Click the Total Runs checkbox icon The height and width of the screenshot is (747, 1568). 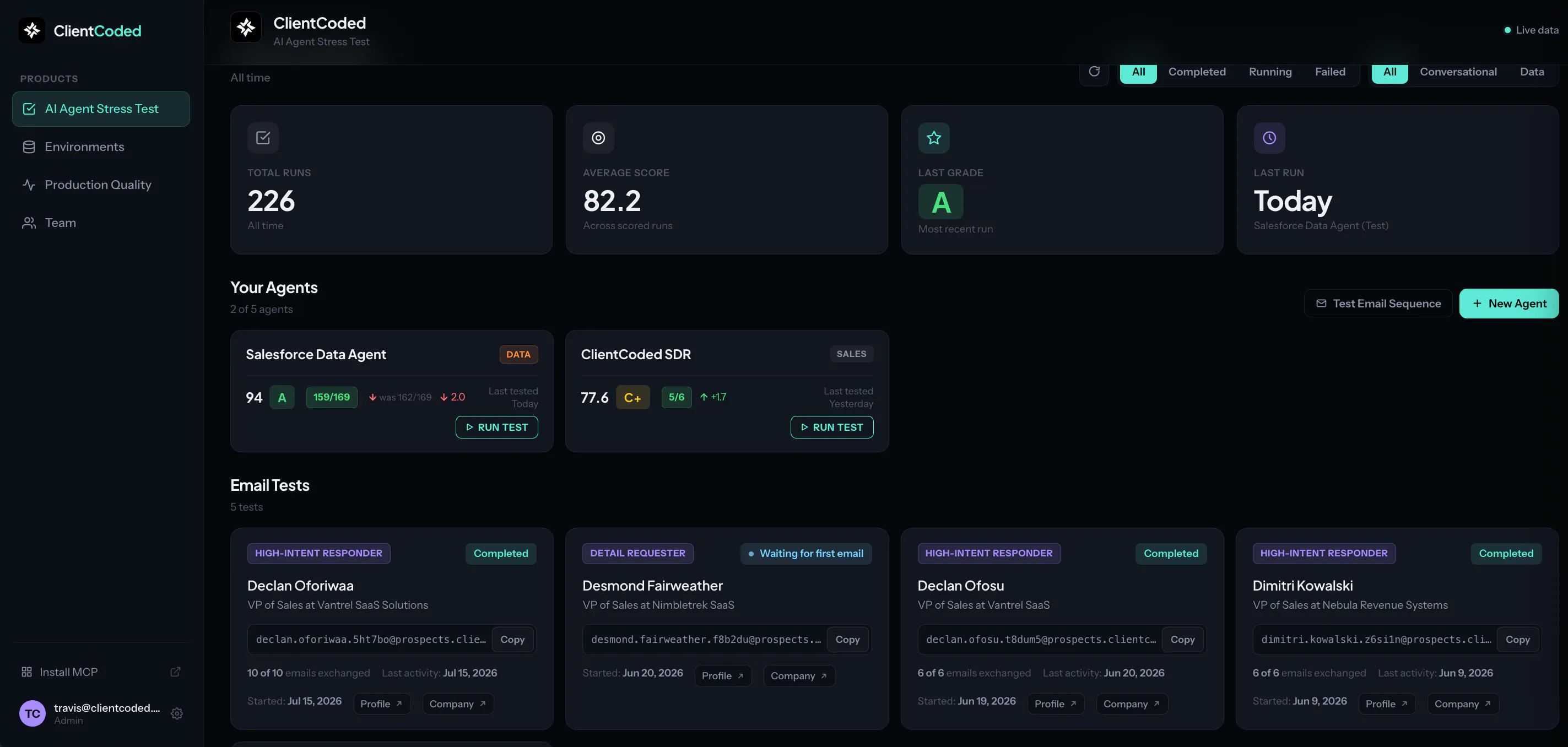coord(263,138)
